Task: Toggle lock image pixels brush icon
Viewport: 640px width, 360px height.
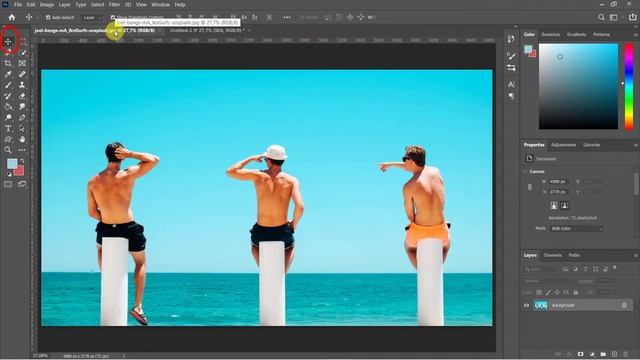Action: pyautogui.click(x=548, y=292)
